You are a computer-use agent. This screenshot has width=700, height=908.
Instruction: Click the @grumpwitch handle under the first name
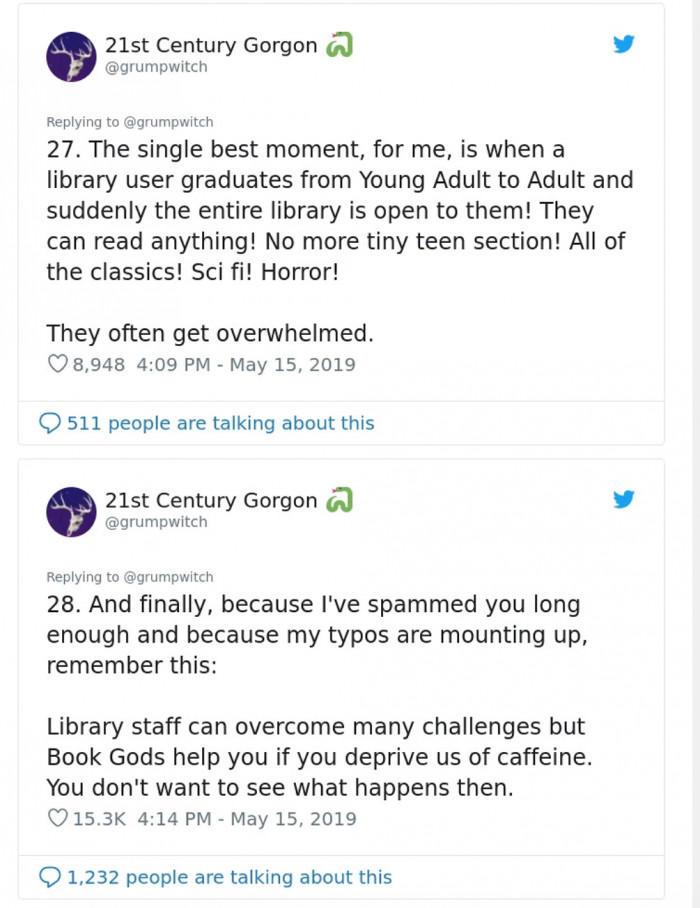156,67
